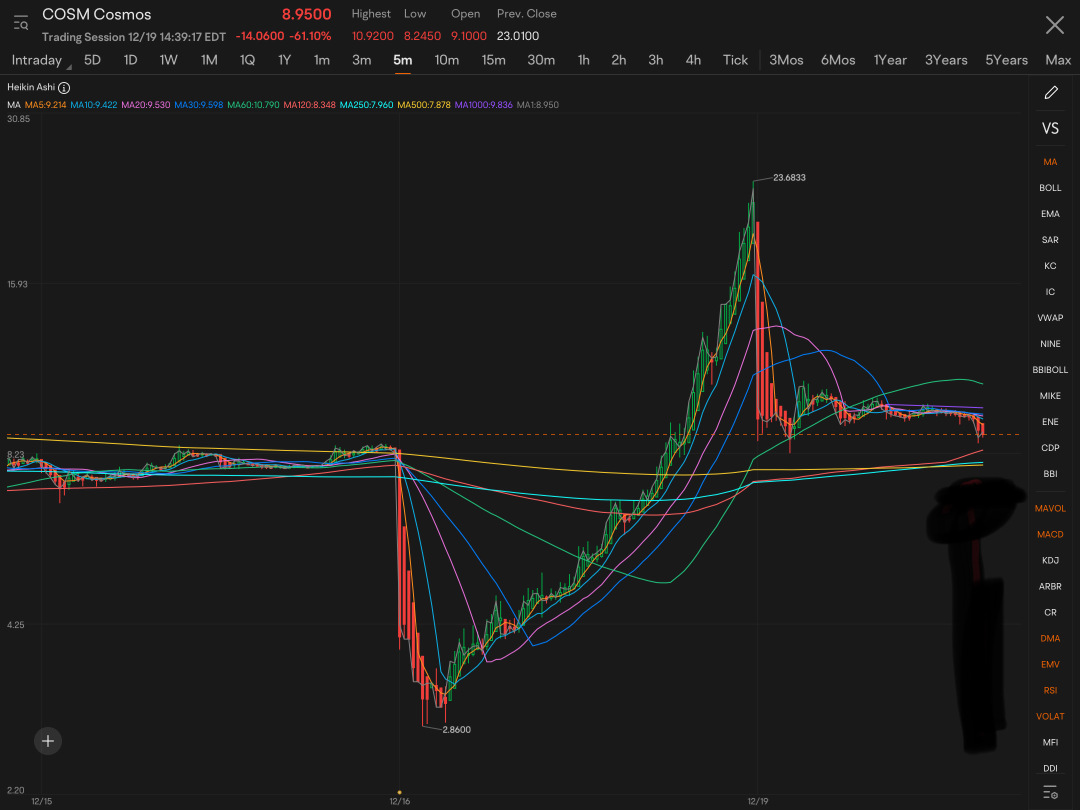The height and width of the screenshot is (810, 1080).
Task: Enable the DDI sub-indicator
Action: [1050, 769]
